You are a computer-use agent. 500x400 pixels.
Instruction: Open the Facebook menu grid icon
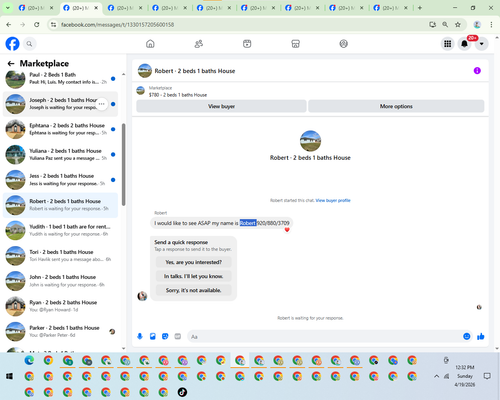click(x=448, y=44)
